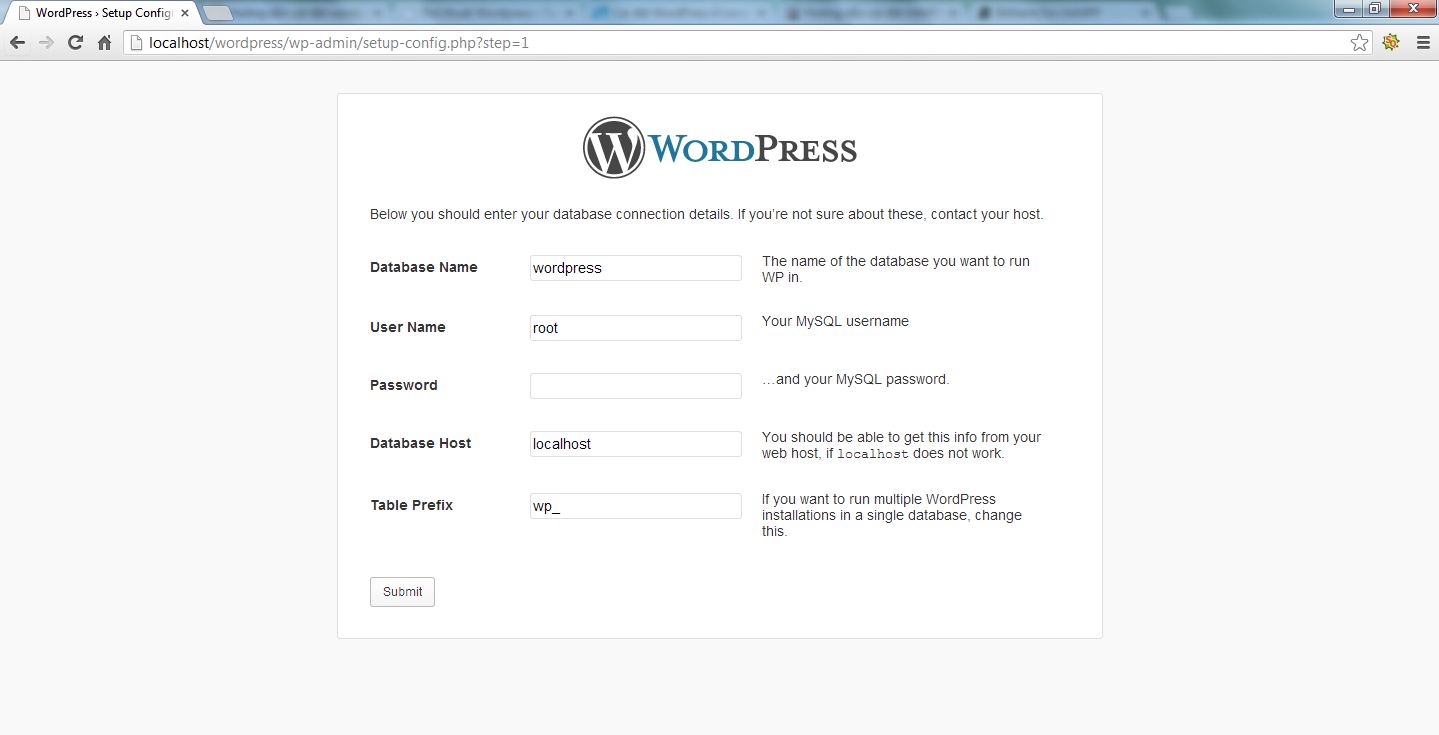This screenshot has width=1439, height=735.
Task: Click the 'Password' label
Action: (x=404, y=385)
